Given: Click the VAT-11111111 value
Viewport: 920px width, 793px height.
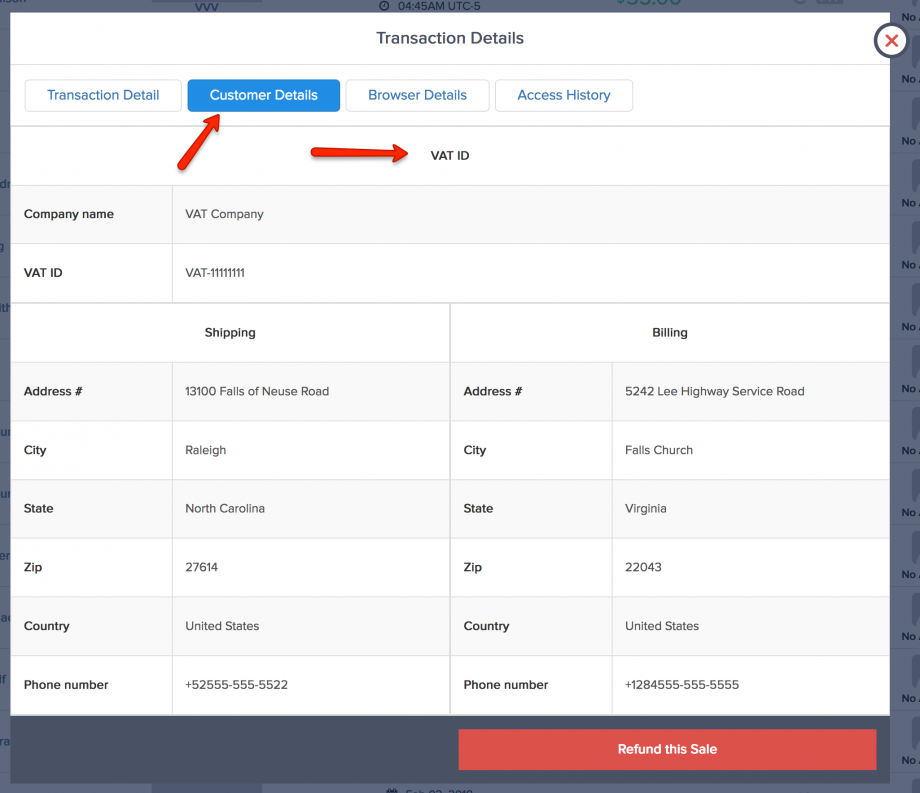Looking at the screenshot, I should tap(215, 272).
